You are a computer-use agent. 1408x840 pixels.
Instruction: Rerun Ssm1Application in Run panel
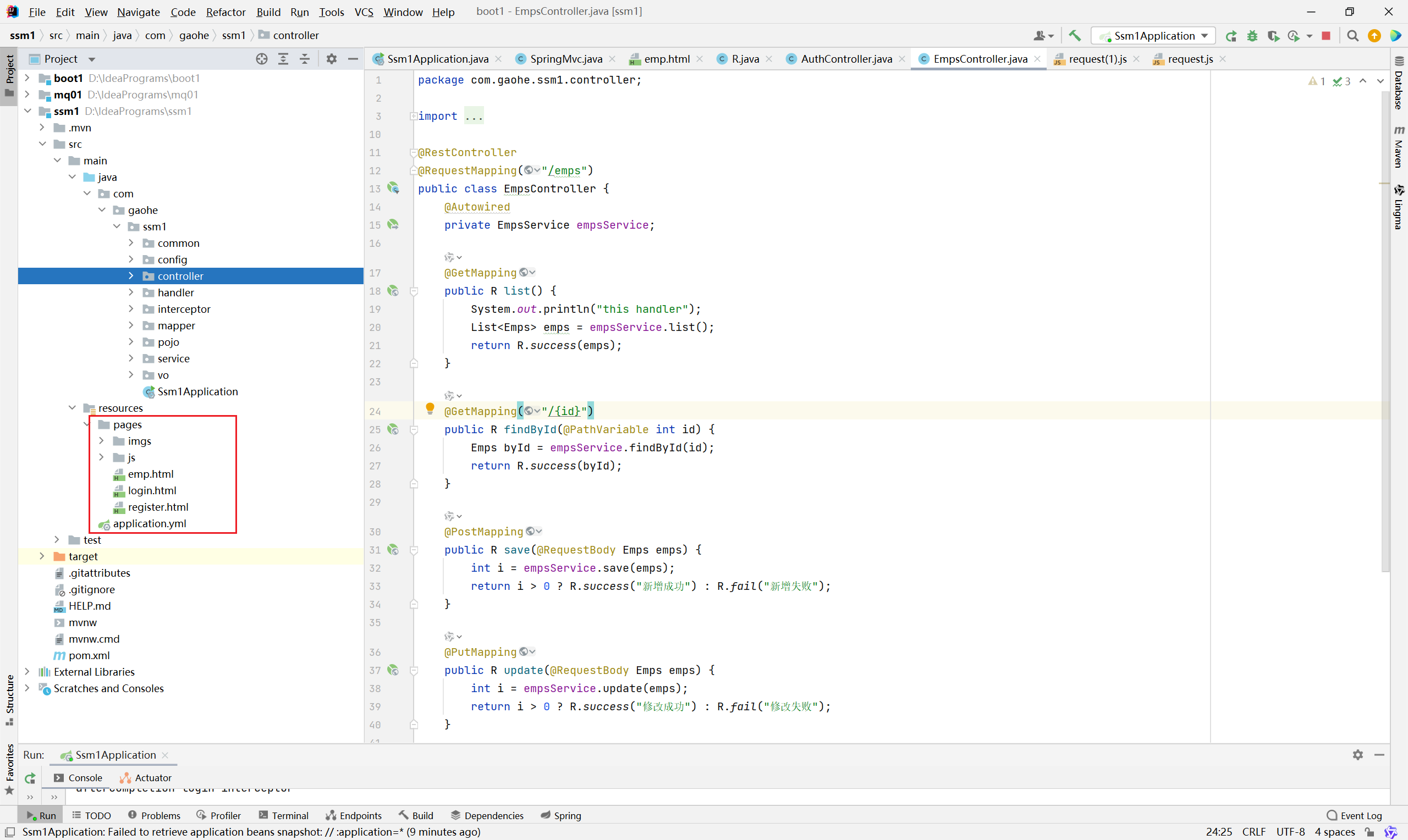click(x=30, y=778)
